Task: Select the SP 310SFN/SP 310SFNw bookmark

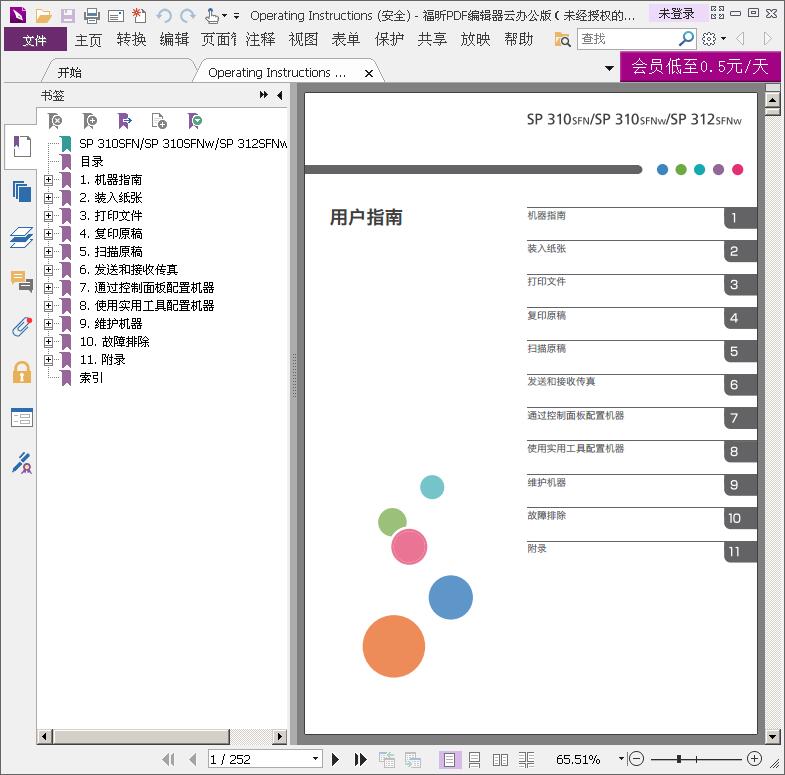Action: pyautogui.click(x=183, y=144)
